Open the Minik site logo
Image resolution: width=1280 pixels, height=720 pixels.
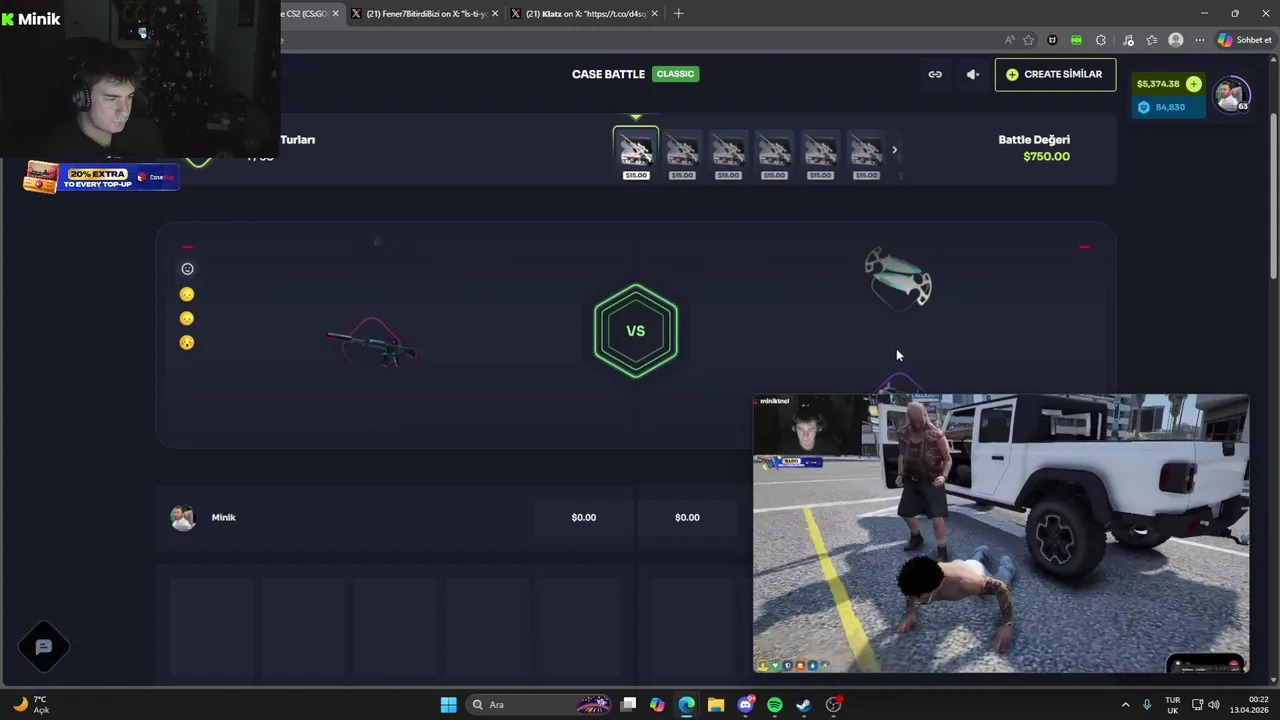click(31, 18)
